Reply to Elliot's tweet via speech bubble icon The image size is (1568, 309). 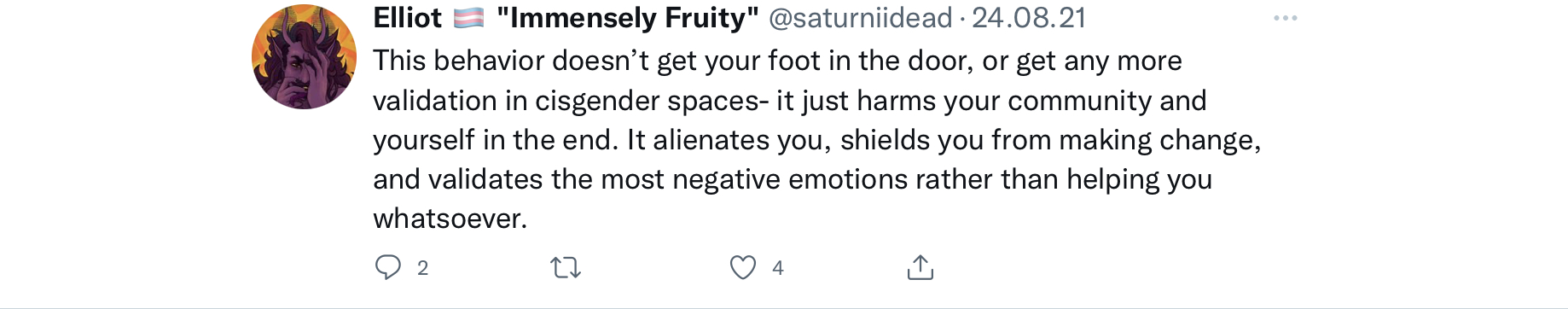click(388, 267)
